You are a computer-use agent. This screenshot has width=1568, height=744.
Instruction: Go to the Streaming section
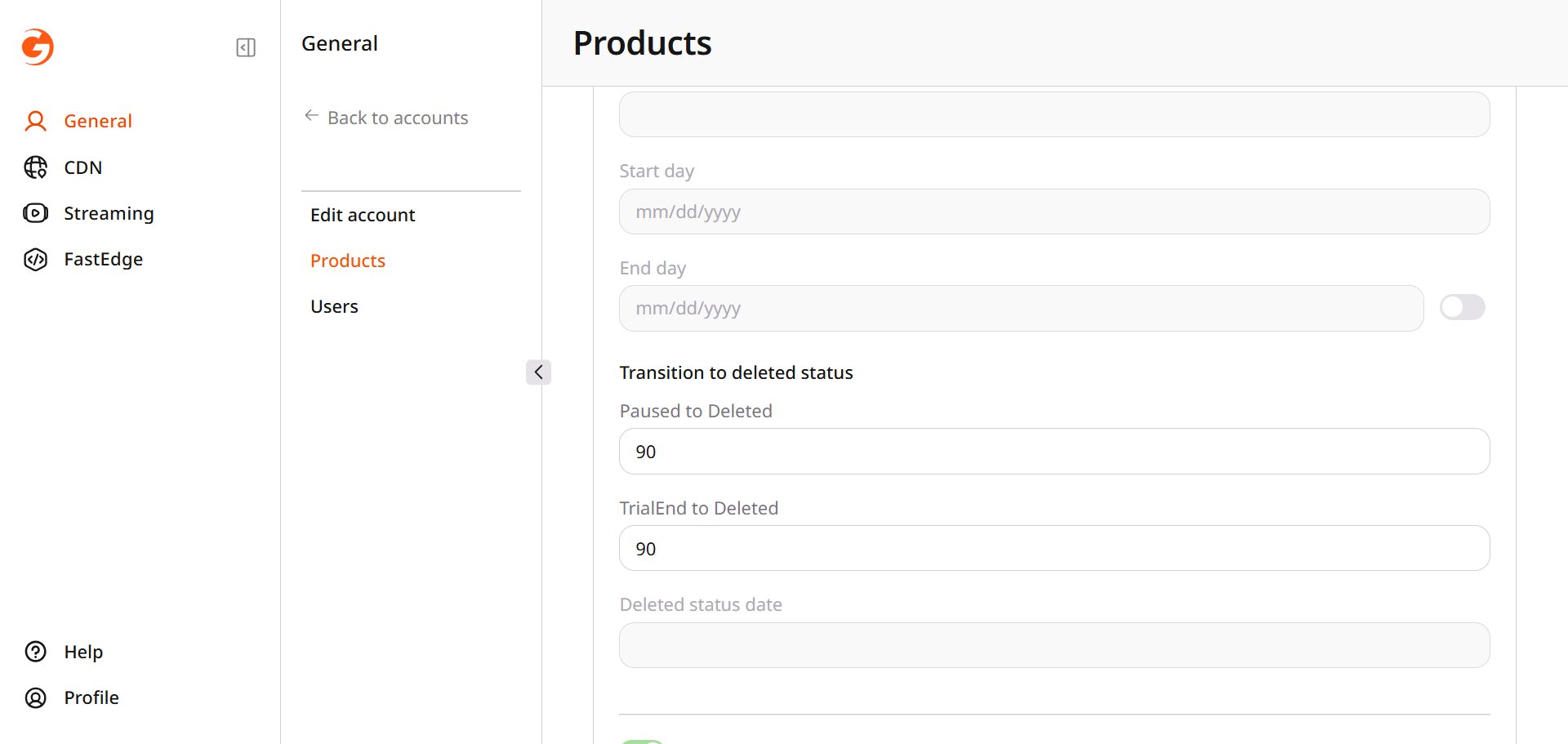[109, 213]
